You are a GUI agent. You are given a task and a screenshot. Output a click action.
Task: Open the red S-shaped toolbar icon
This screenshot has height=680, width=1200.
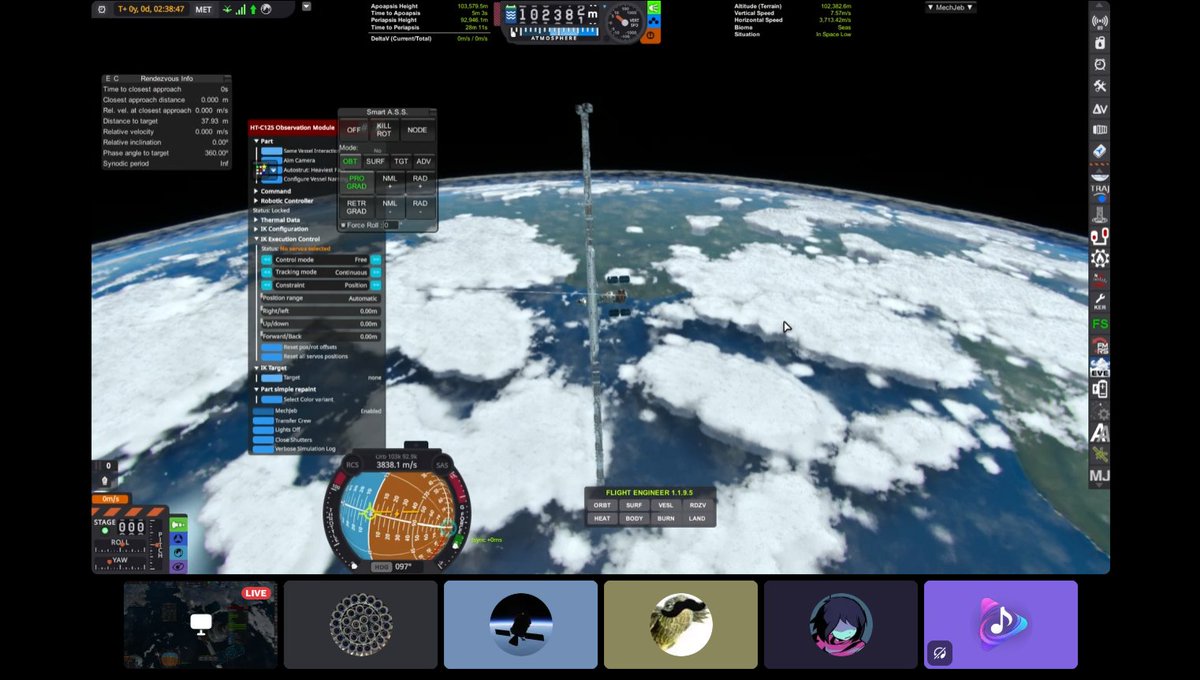(x=1099, y=237)
